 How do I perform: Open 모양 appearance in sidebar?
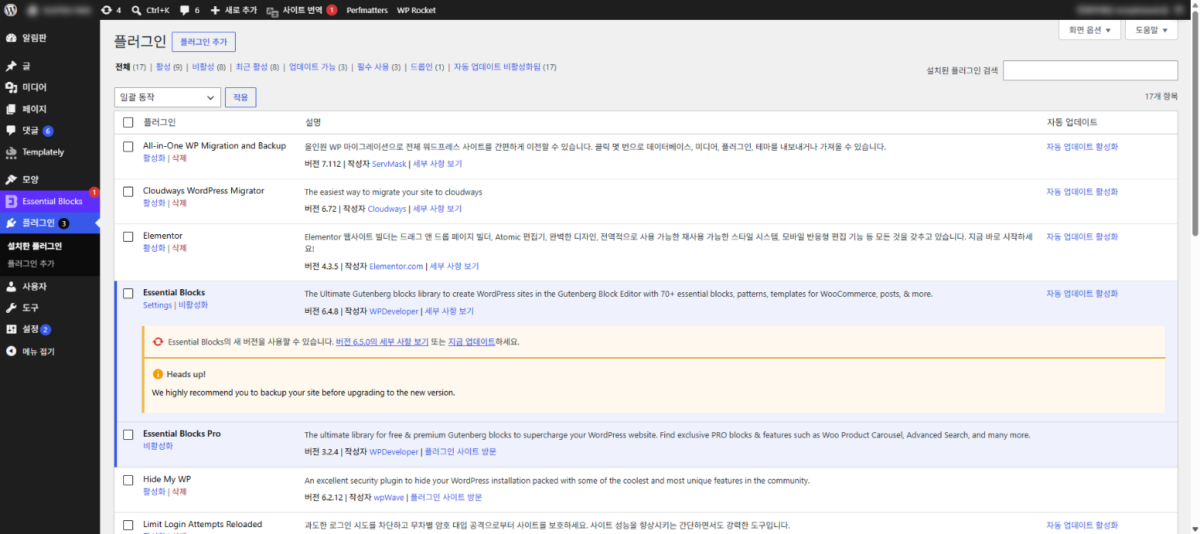pyautogui.click(x=50, y=180)
